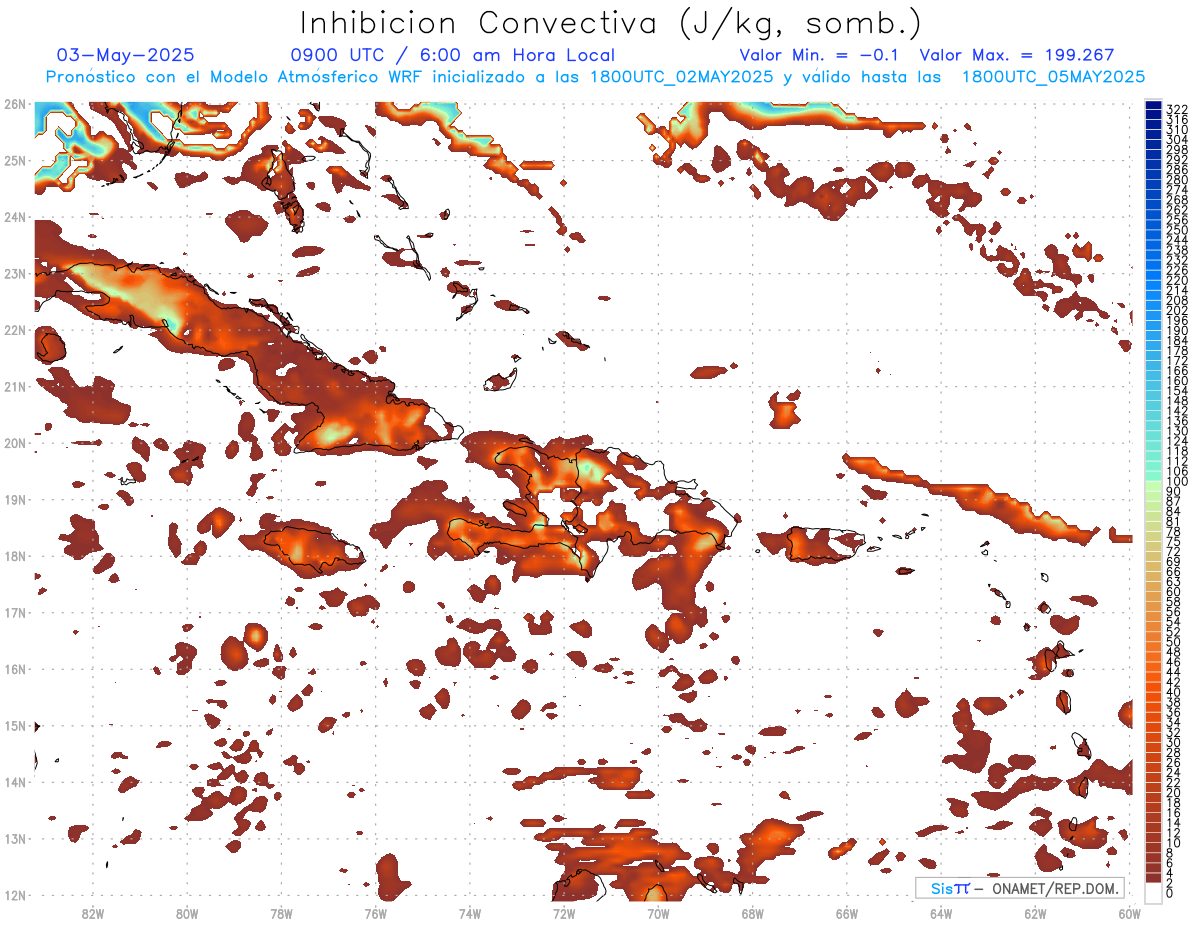Image resolution: width=1200 pixels, height=927 pixels.
Task: Click latitude label '21N'
Action: tap(14, 386)
